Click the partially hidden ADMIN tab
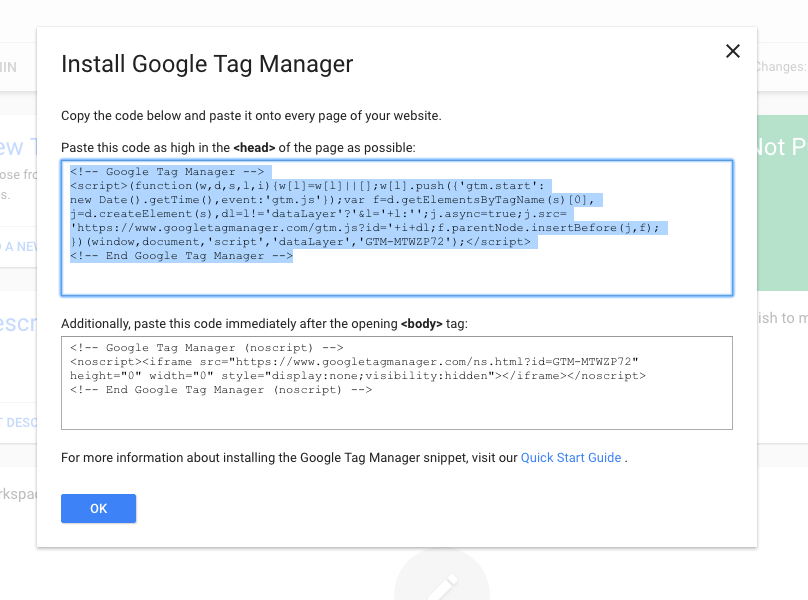 (10, 67)
